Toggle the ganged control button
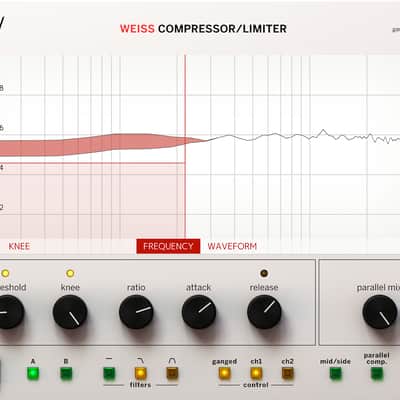Screen dimensions: 400x400 [224, 374]
